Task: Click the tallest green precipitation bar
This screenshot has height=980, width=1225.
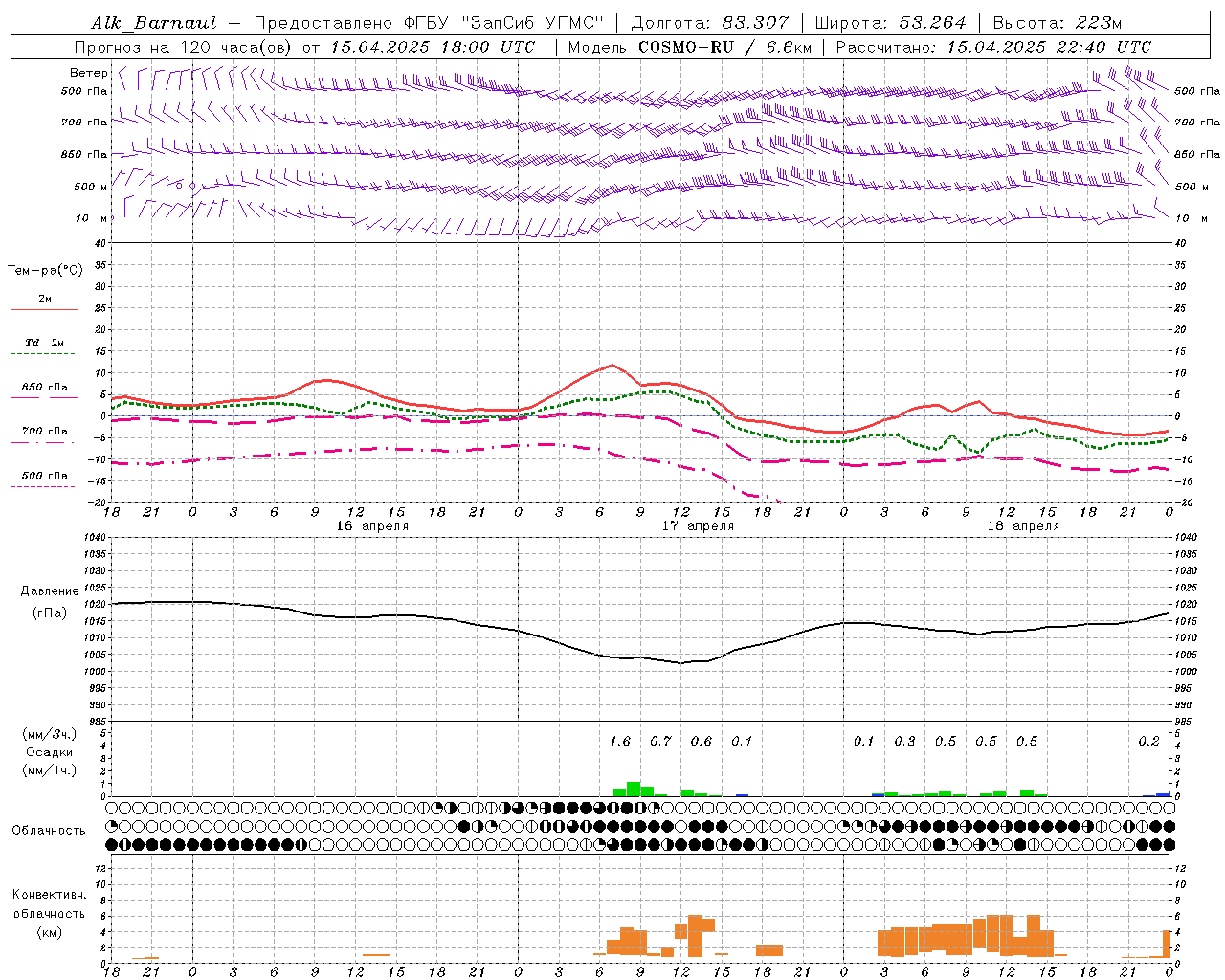Action: click(634, 790)
